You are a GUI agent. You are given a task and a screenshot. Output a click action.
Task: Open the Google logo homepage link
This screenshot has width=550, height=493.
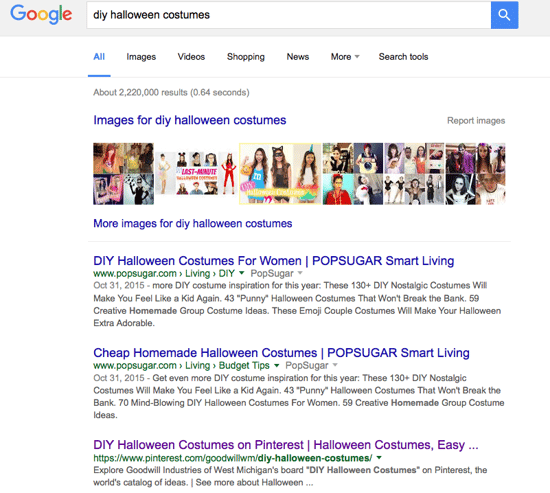[41, 15]
